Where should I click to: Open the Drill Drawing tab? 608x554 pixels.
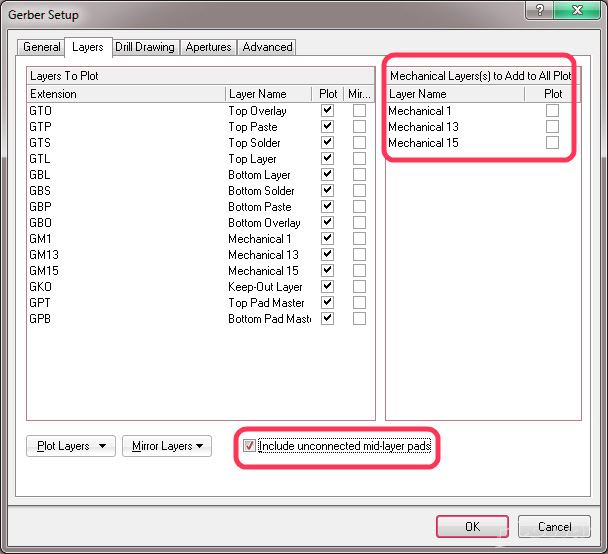point(144,47)
